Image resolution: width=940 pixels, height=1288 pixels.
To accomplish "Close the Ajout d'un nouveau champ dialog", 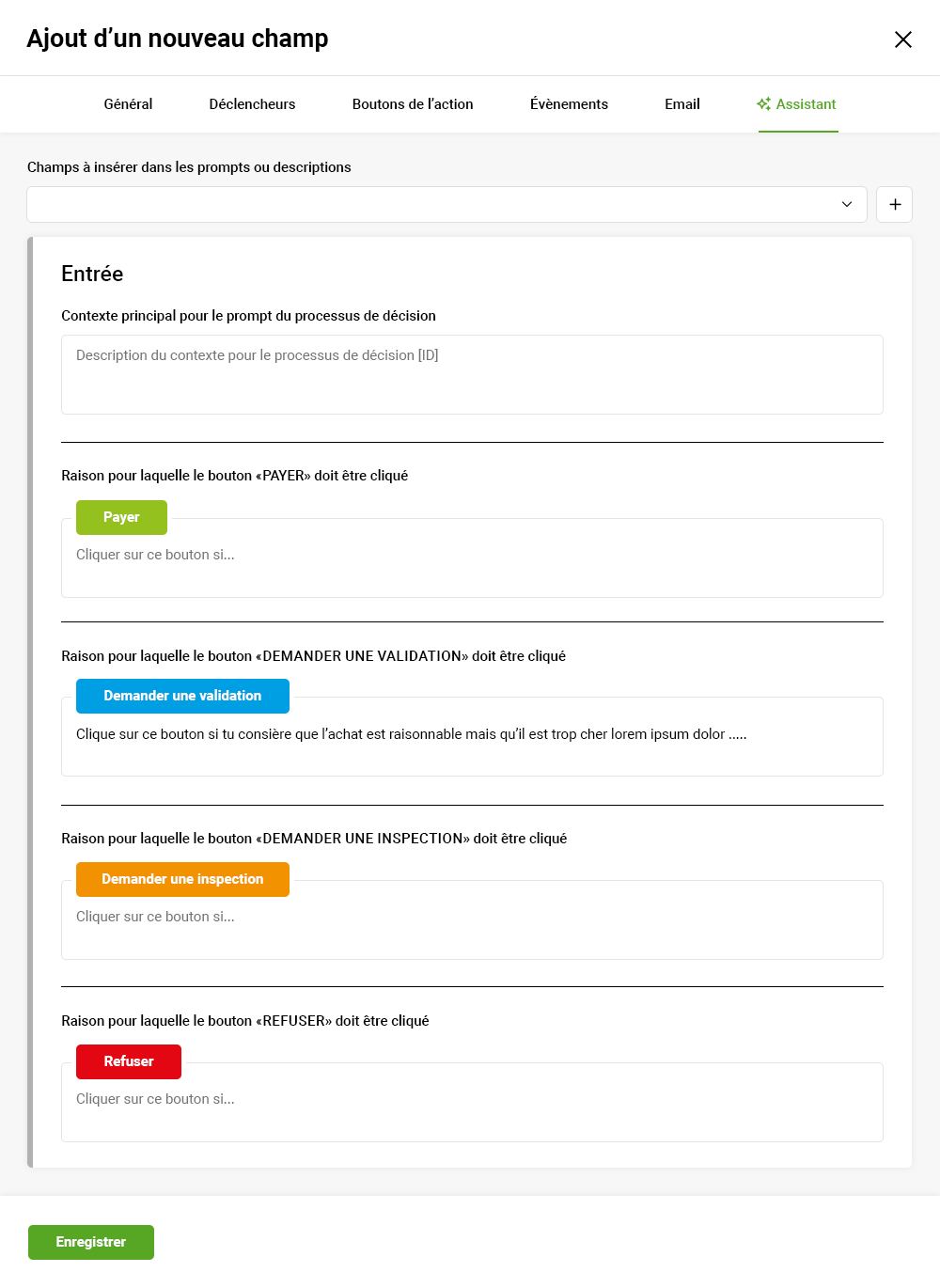I will coord(902,39).
